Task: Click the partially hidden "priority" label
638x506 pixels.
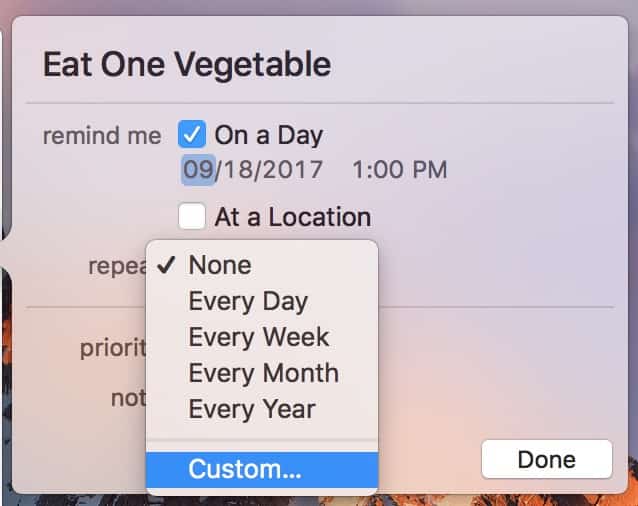Action: coord(113,348)
